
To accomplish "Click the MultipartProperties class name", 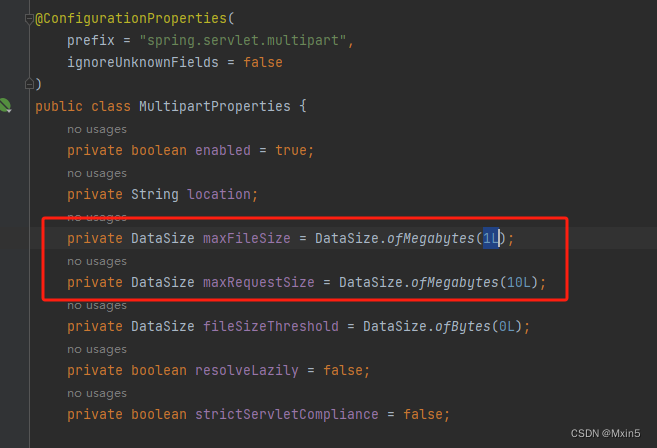I will coord(215,106).
